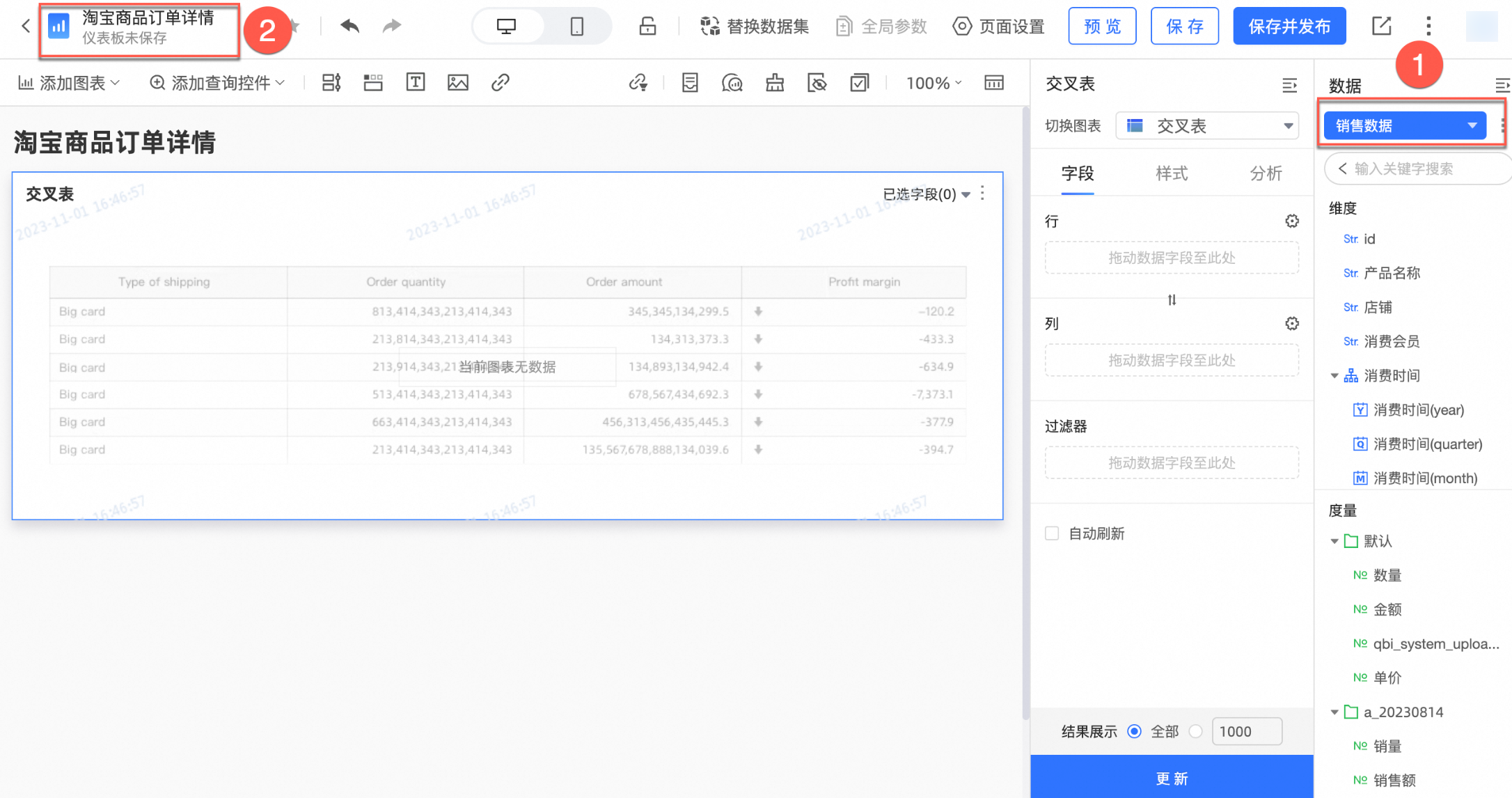Screen dimensions: 1512x798
Task: Swap rows and columns arrows icon
Action: pyautogui.click(x=1172, y=300)
